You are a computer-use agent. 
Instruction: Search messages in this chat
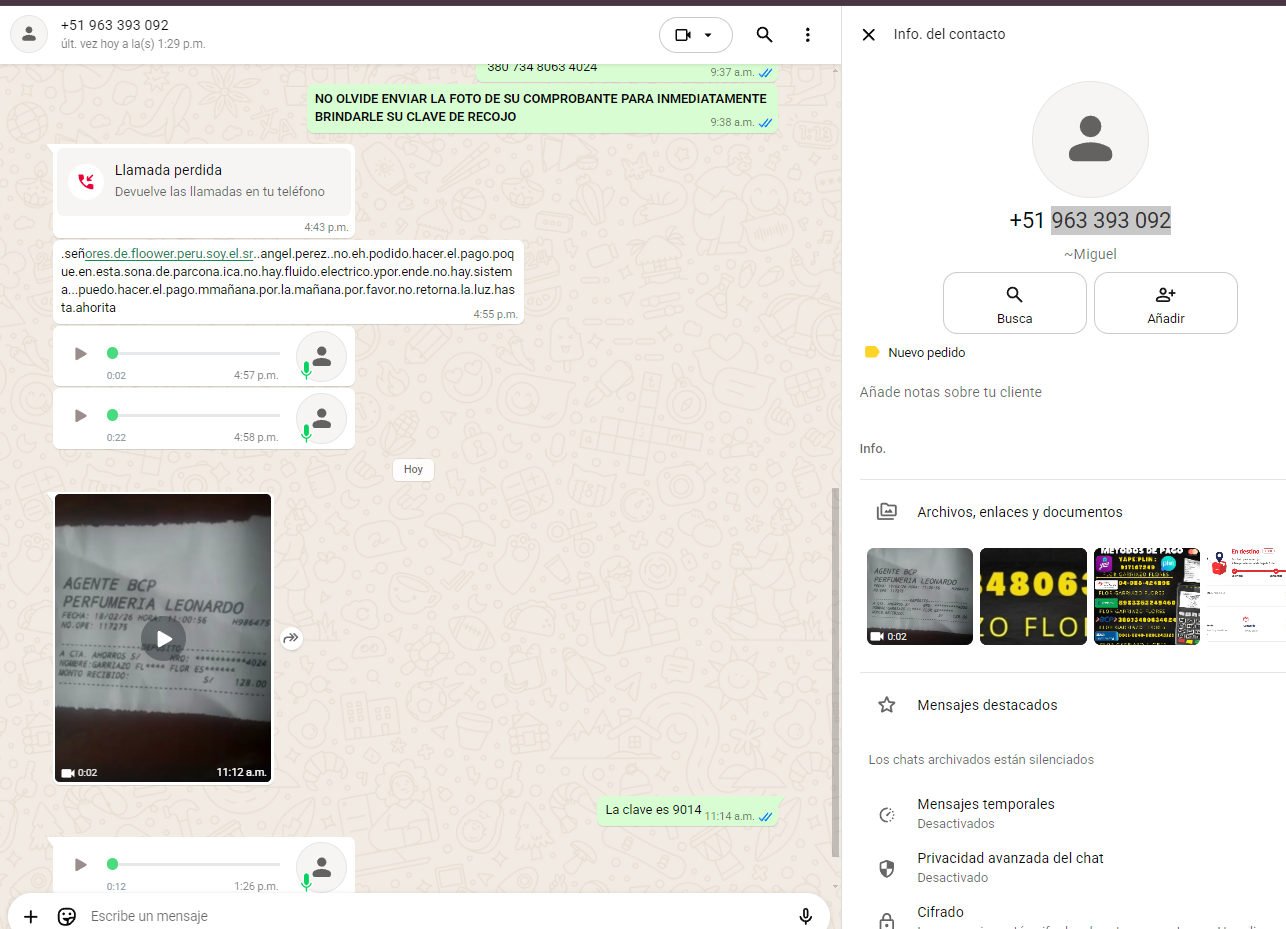point(764,35)
